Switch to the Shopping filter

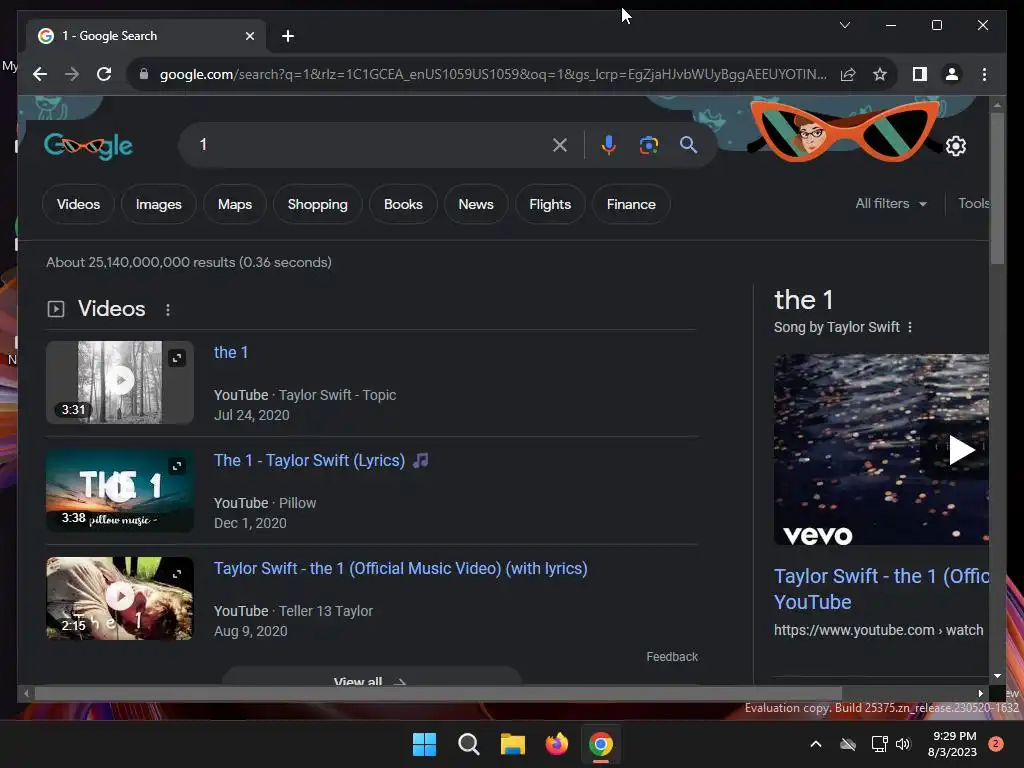(318, 204)
